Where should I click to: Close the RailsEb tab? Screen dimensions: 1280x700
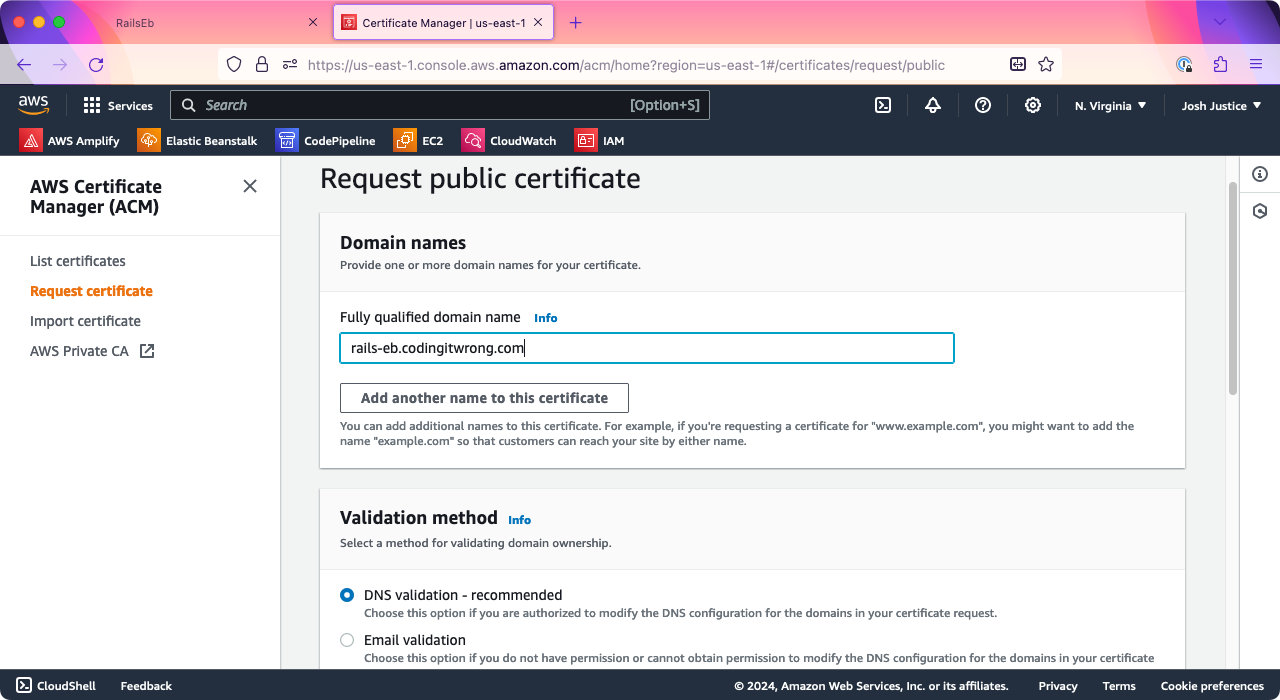click(x=313, y=22)
